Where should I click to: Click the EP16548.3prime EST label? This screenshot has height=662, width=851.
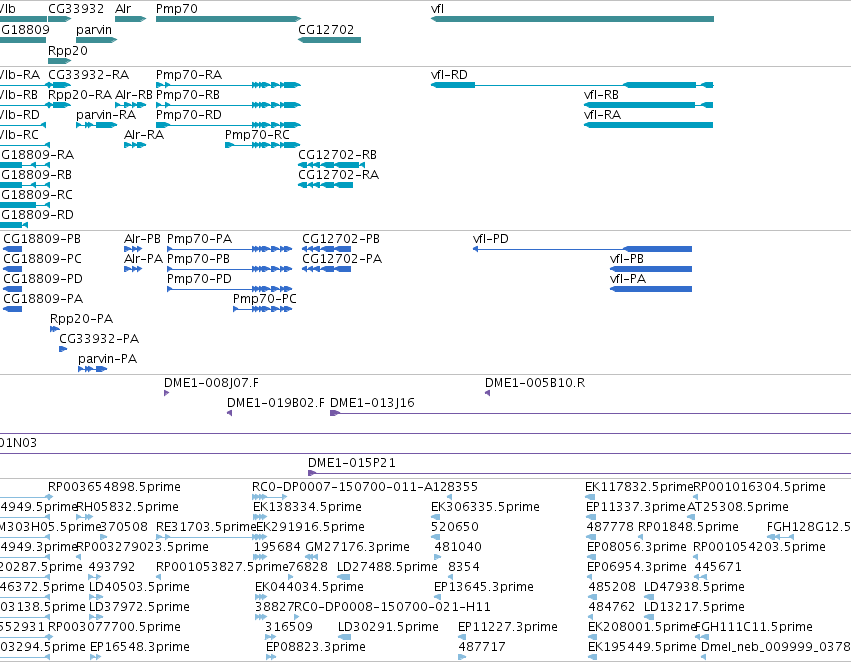click(139, 647)
